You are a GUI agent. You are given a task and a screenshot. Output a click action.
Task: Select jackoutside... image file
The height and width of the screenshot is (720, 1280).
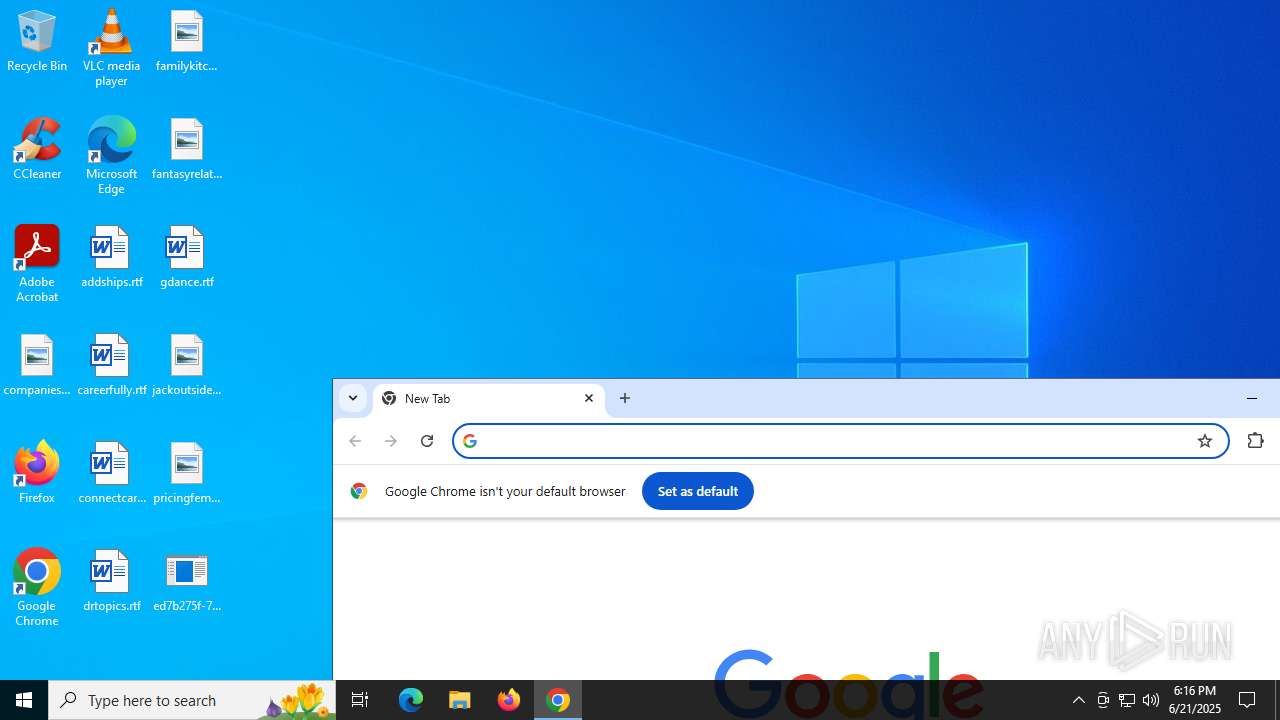(x=186, y=366)
